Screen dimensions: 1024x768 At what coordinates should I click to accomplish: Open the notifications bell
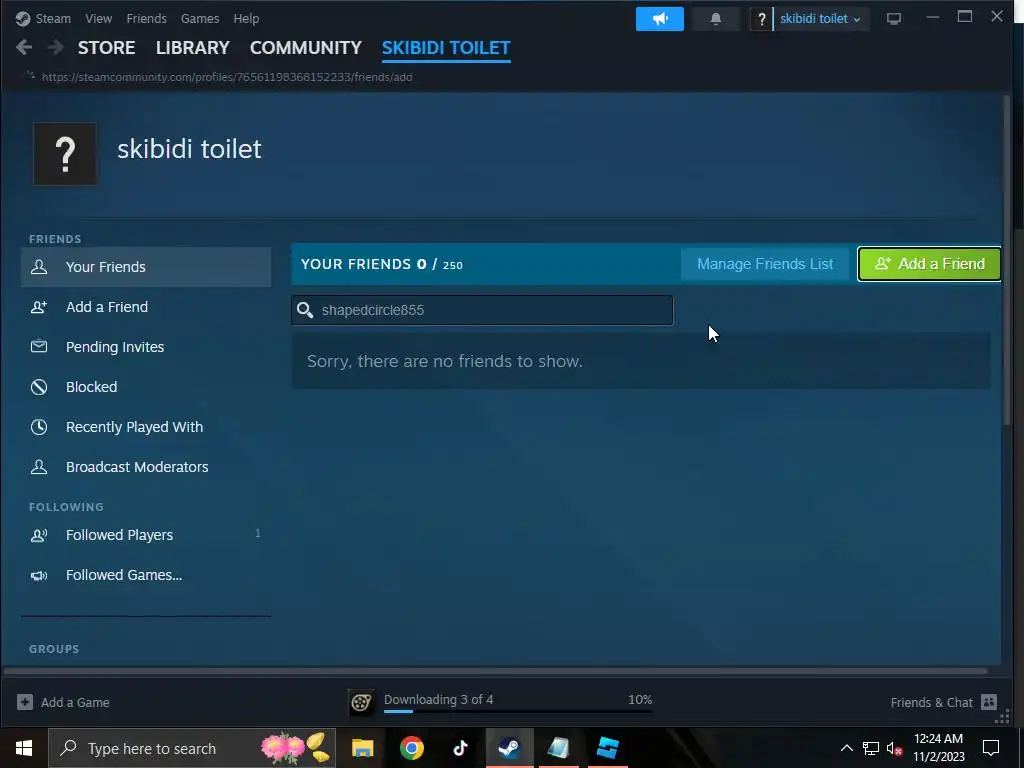(716, 19)
